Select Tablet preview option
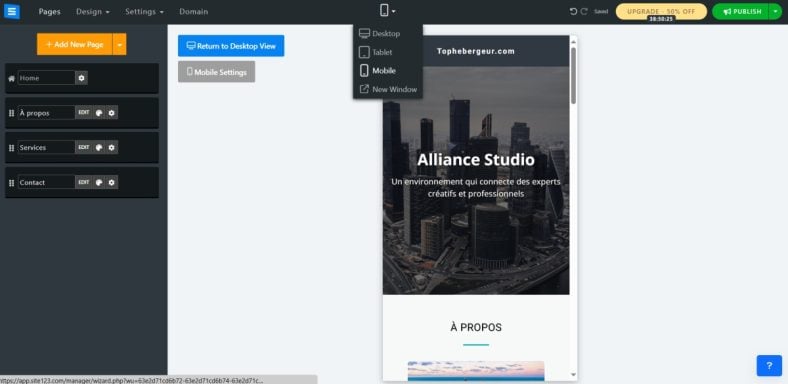 click(376, 52)
